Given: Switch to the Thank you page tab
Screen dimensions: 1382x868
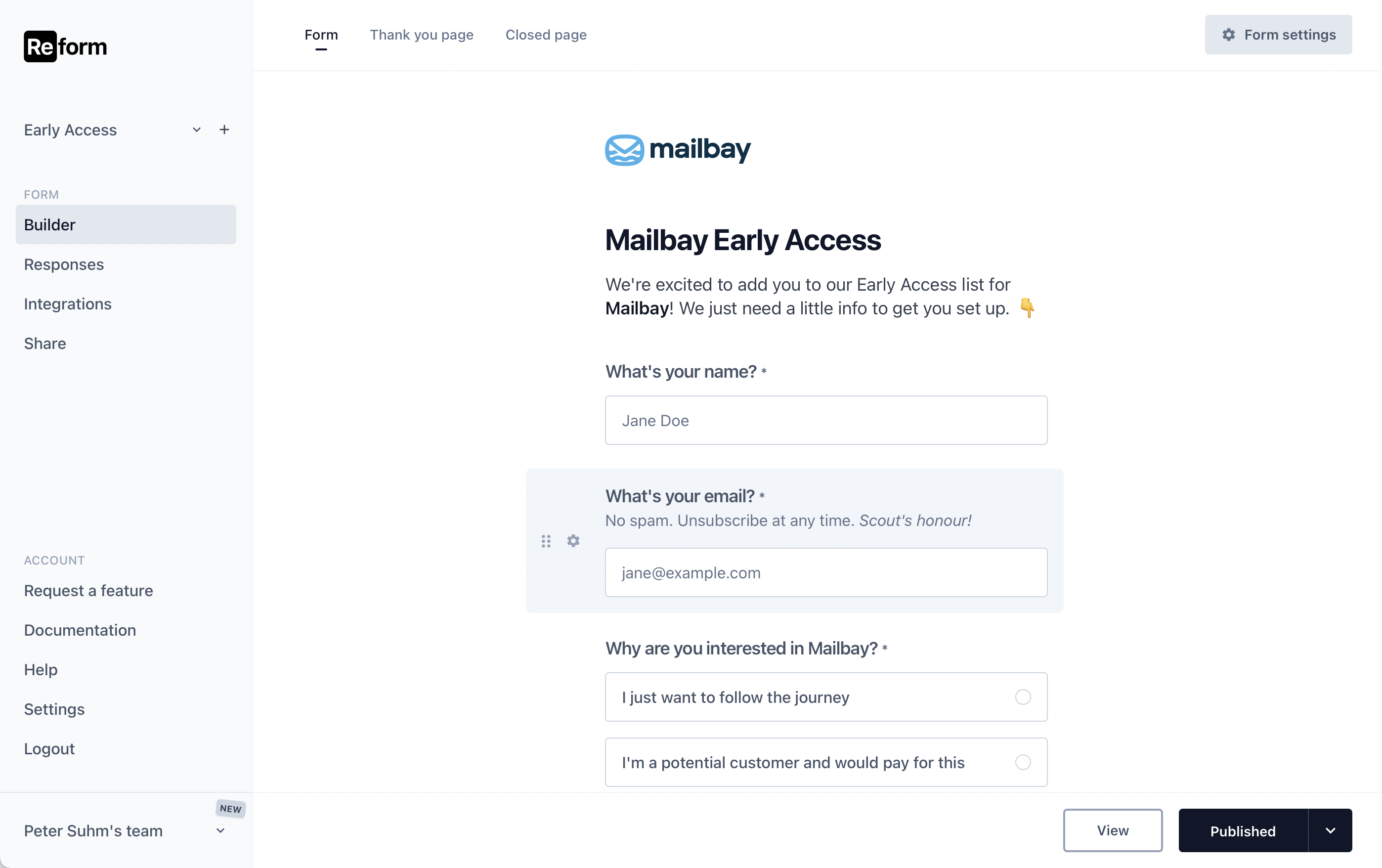Looking at the screenshot, I should (x=421, y=35).
